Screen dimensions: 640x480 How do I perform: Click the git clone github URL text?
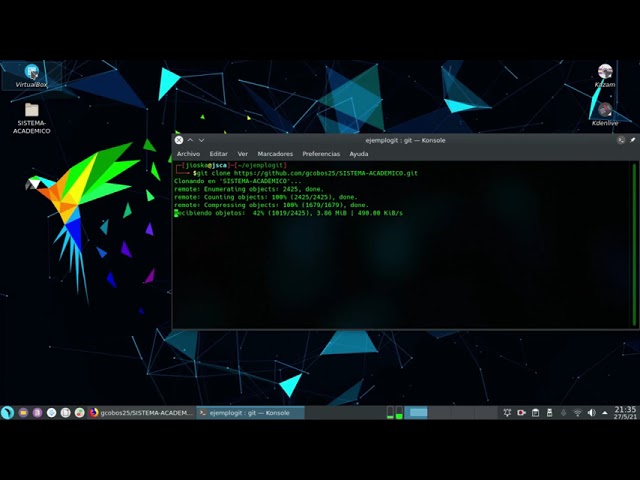click(x=326, y=173)
